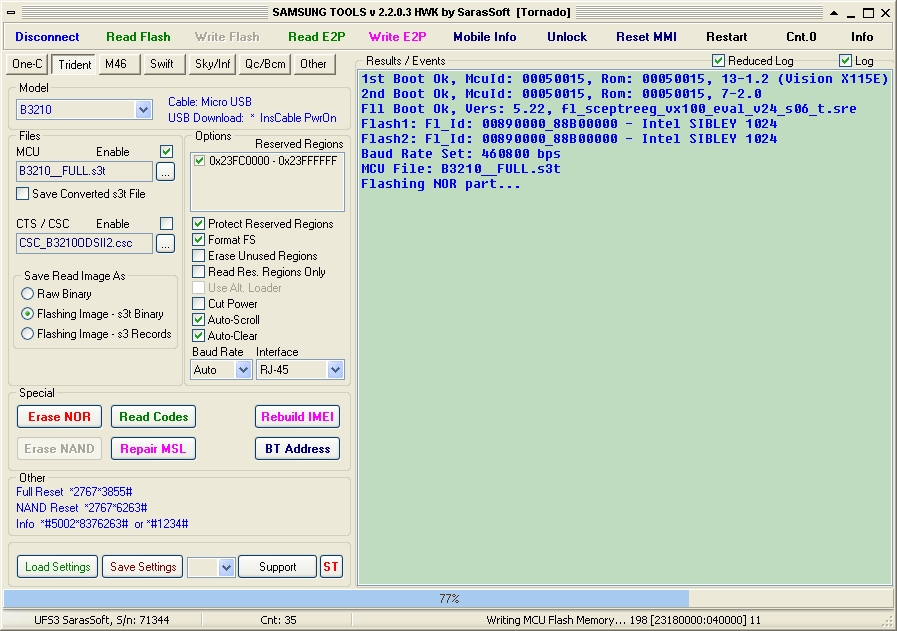Image resolution: width=897 pixels, height=631 pixels.
Task: Open the Info toolbar item
Action: [862, 37]
